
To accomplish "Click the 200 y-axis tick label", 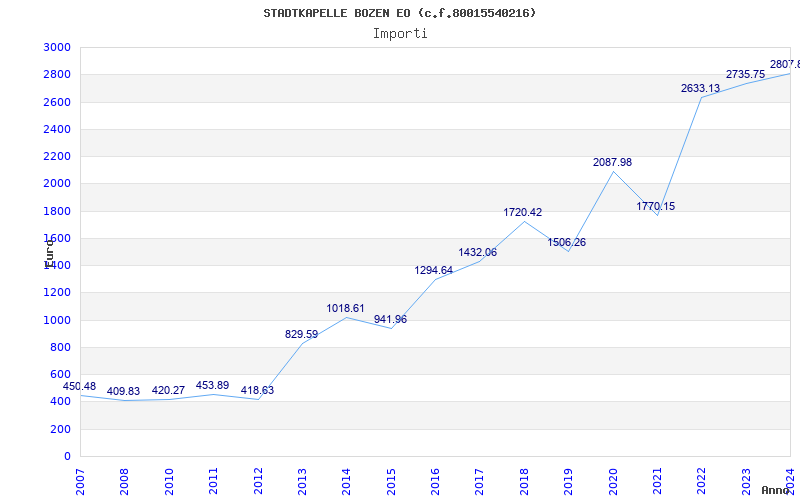I will pyautogui.click(x=61, y=429).
